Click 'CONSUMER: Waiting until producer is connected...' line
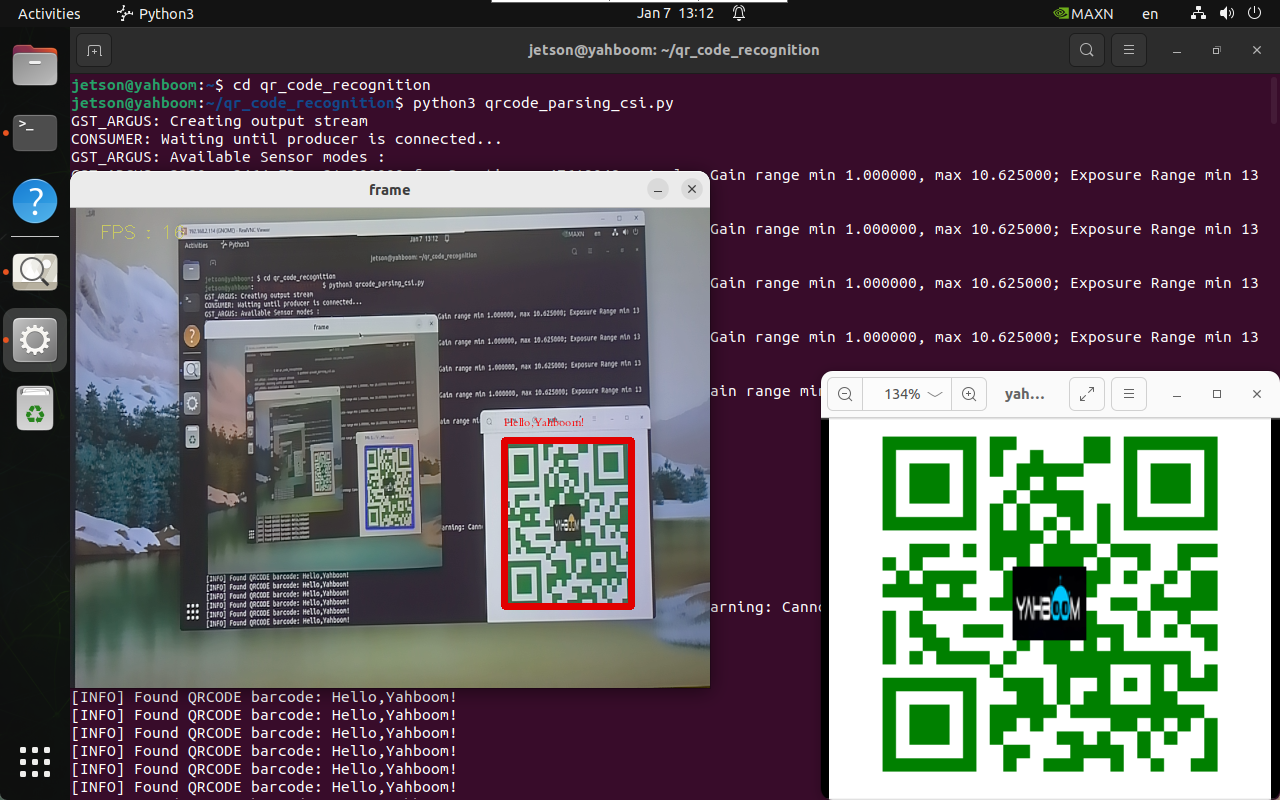The width and height of the screenshot is (1280, 800). click(x=287, y=139)
